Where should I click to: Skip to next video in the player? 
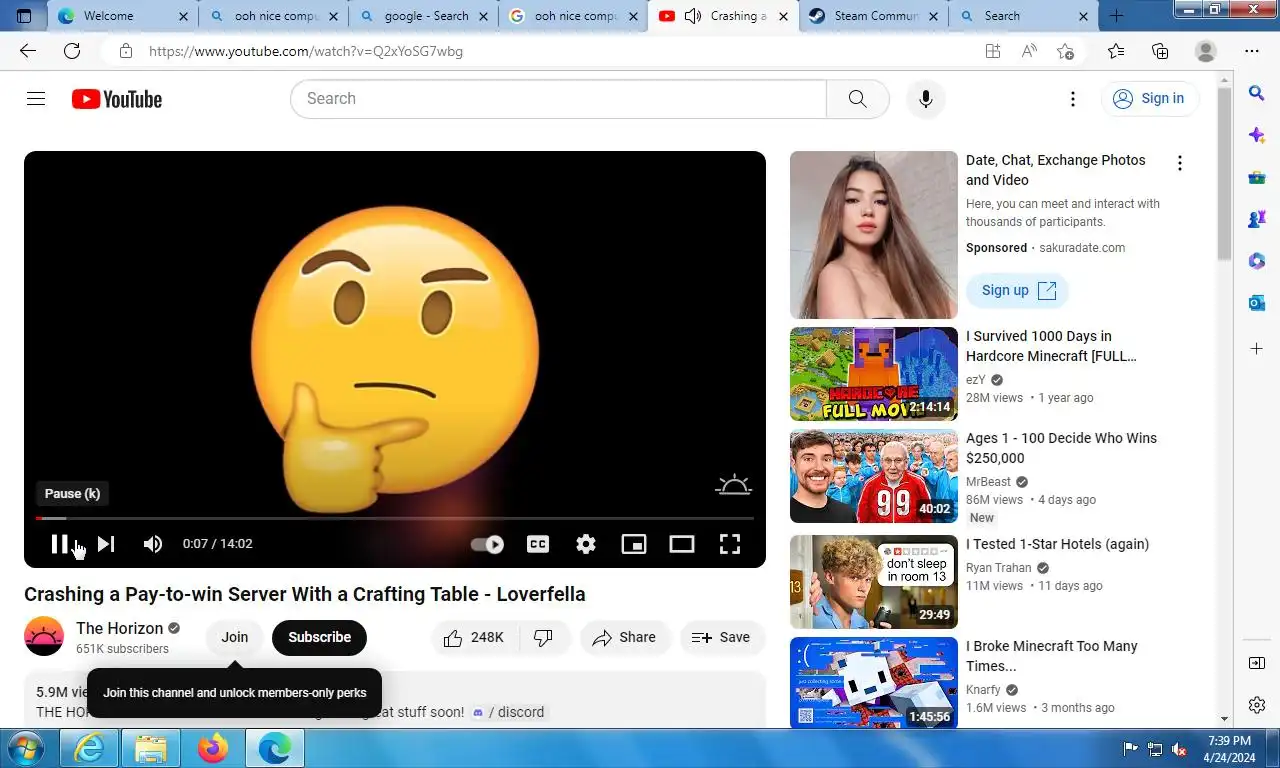click(106, 544)
